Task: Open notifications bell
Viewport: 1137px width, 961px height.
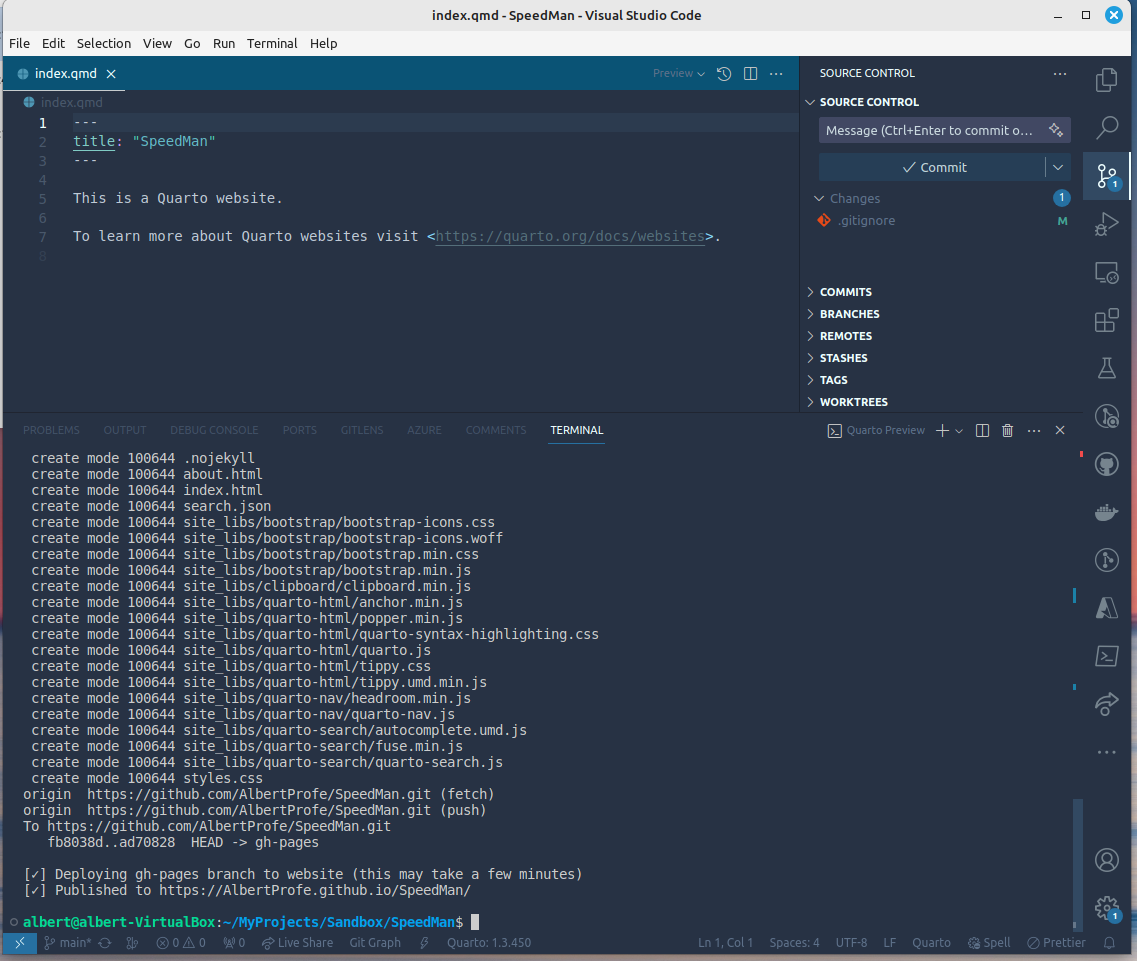Action: pyautogui.click(x=1109, y=943)
